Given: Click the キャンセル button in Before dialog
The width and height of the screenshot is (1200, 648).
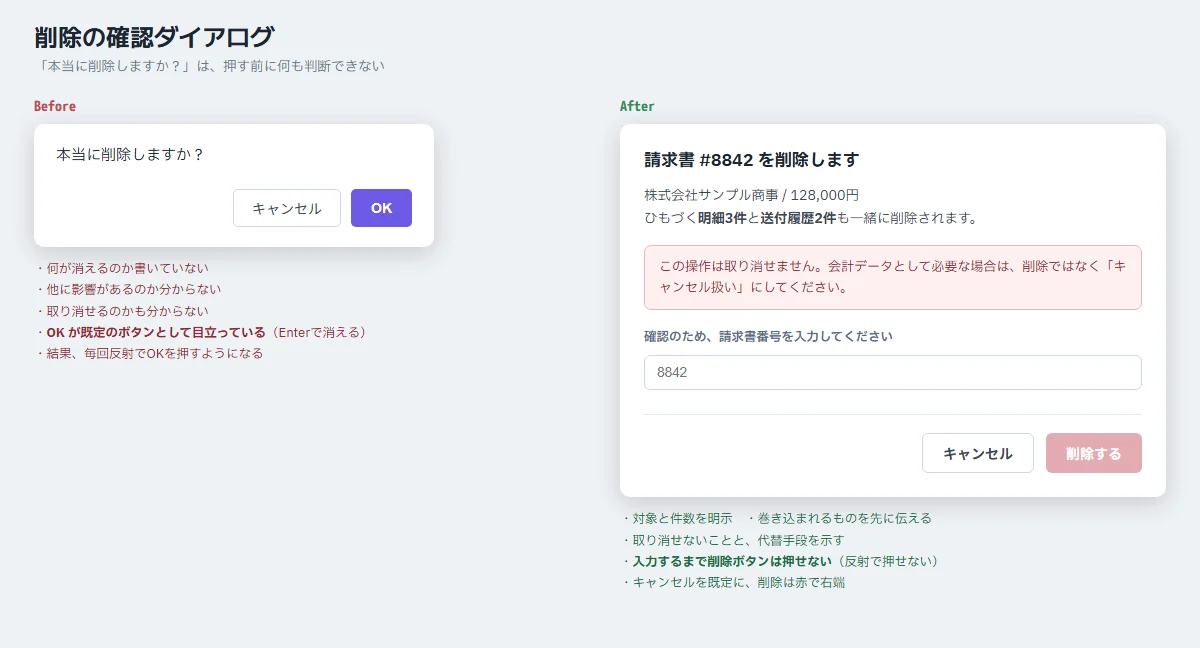Looking at the screenshot, I should [x=287, y=208].
